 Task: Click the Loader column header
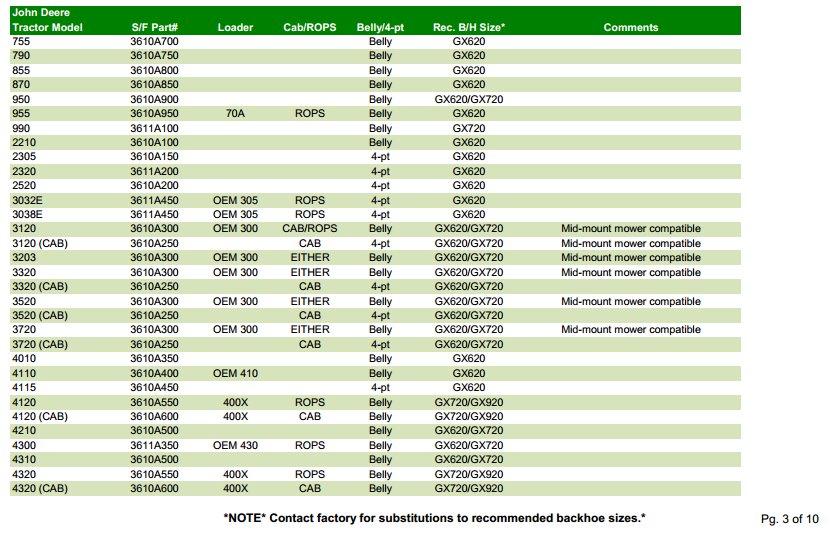(235, 28)
